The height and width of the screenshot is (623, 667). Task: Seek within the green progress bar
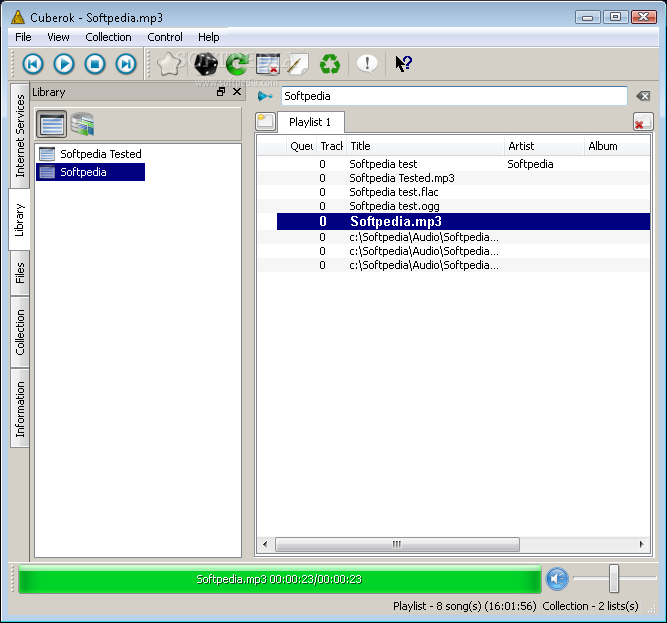click(x=279, y=579)
